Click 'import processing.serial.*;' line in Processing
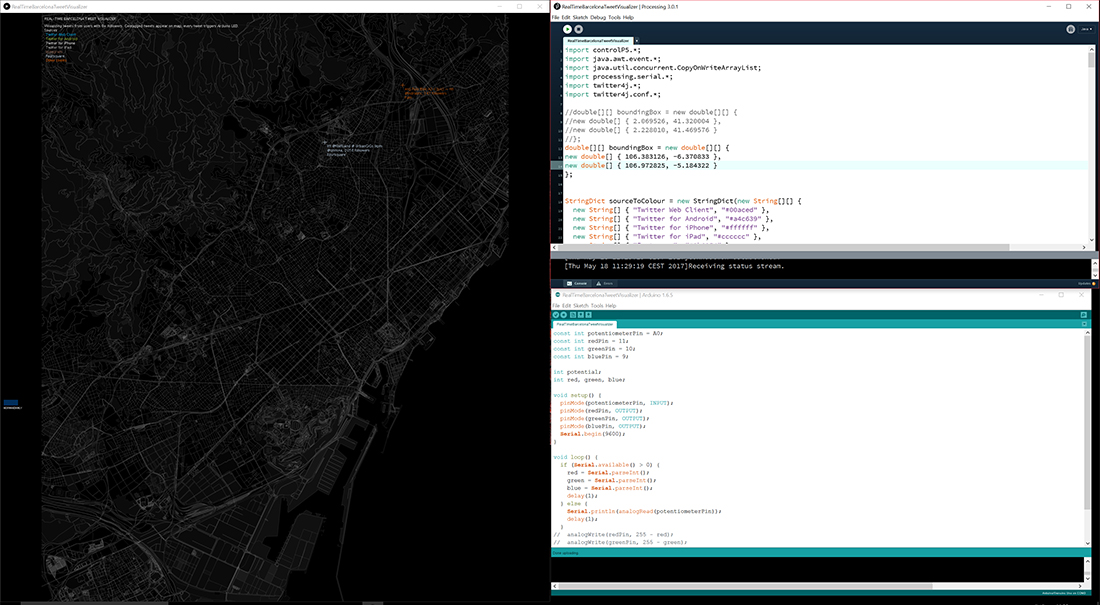1100x605 pixels. (x=619, y=77)
